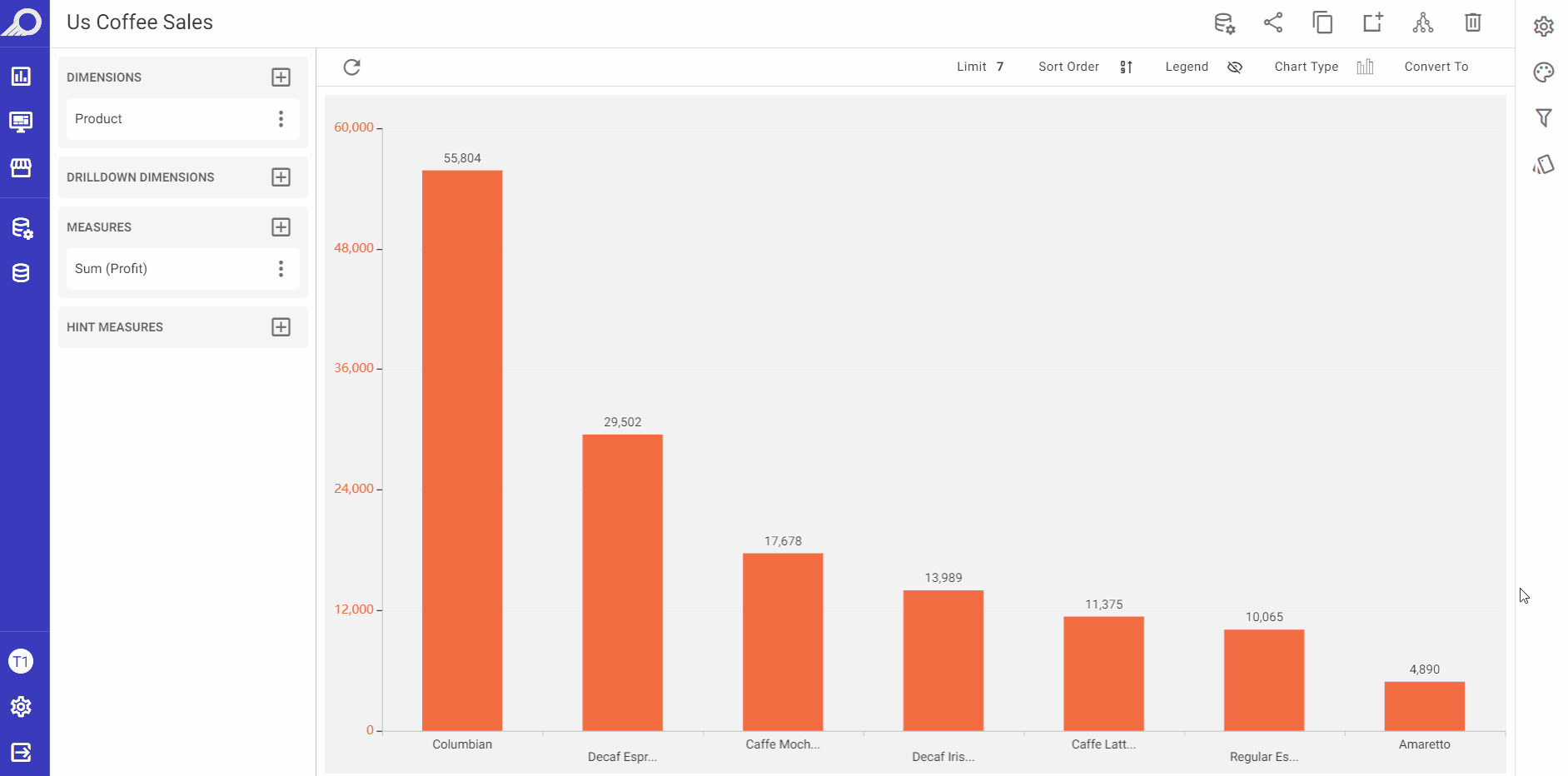
Task: Open Sum (Profit) measure options menu
Action: (x=281, y=269)
